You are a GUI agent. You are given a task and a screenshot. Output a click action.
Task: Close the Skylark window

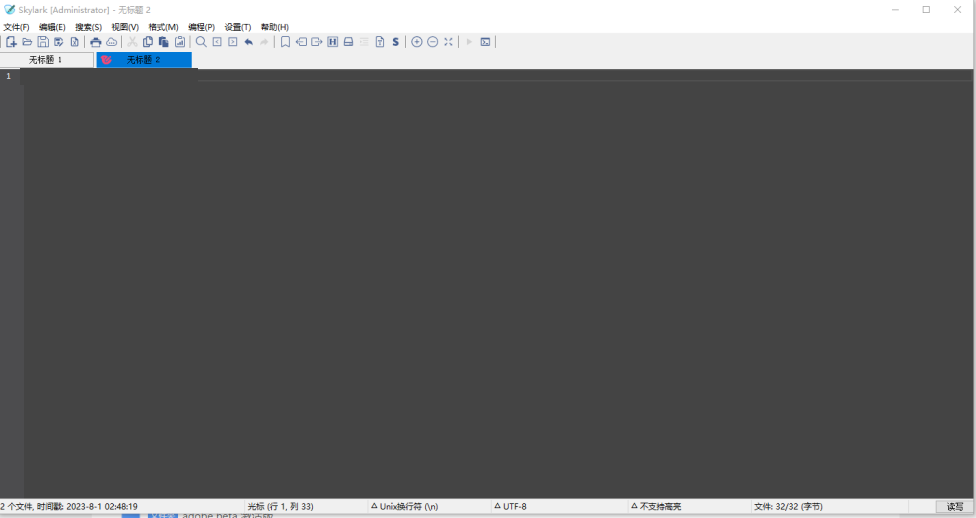[x=957, y=9]
